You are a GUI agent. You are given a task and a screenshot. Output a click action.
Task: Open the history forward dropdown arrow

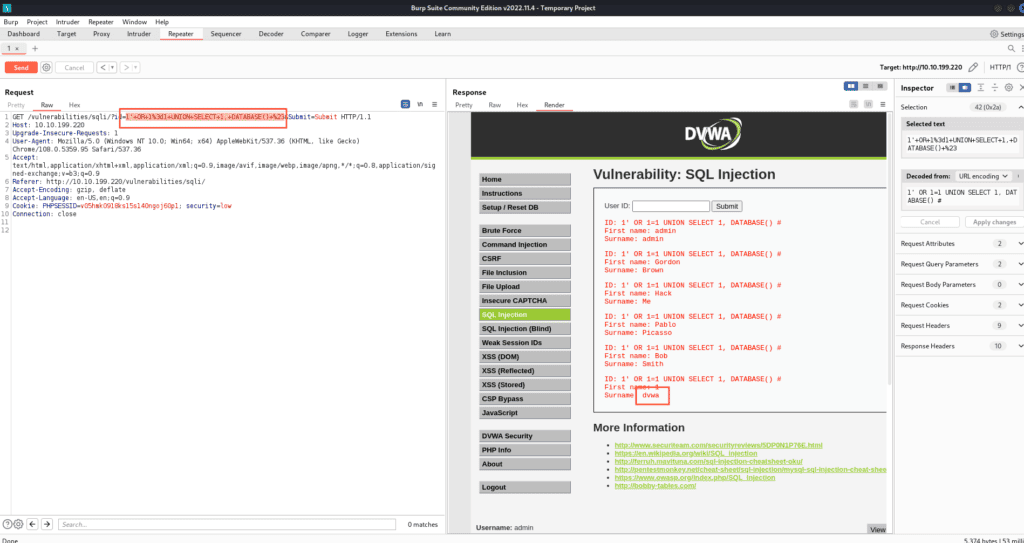click(x=135, y=67)
